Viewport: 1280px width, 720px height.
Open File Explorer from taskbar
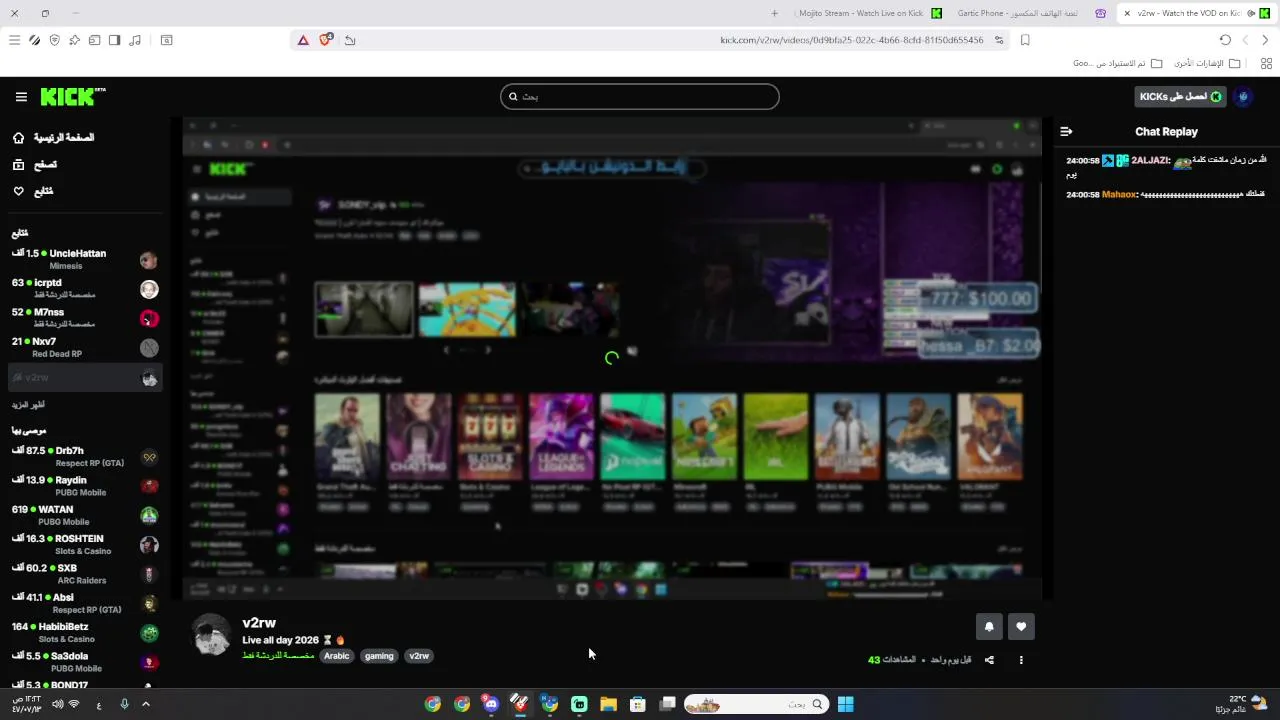click(x=608, y=704)
